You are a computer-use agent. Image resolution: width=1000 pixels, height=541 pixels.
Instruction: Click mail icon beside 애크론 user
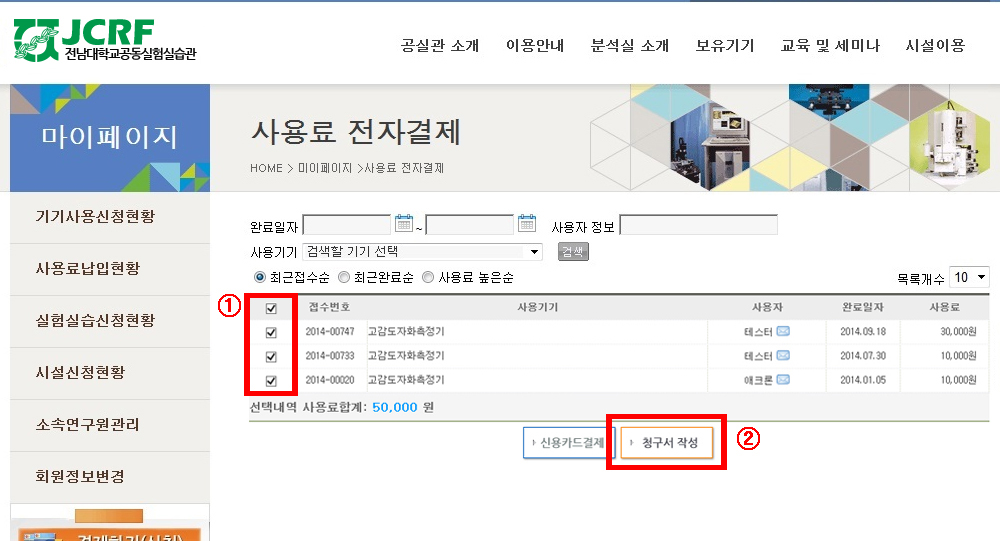click(x=783, y=380)
